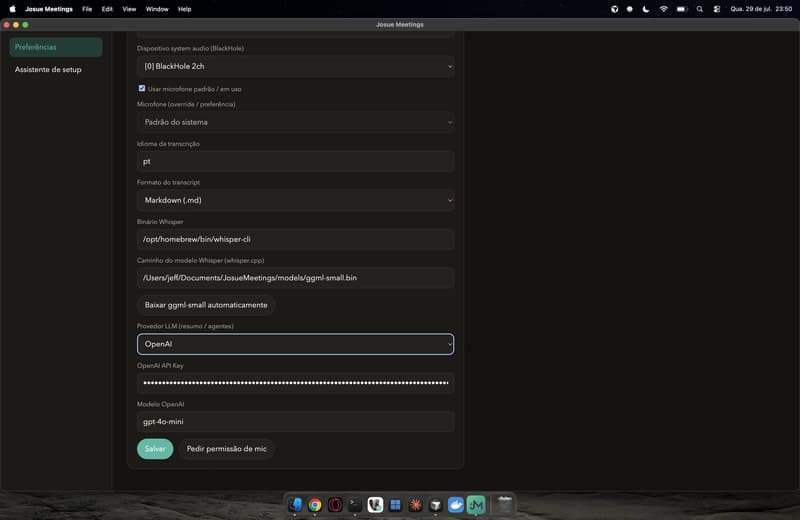
Task: Launch Google Chrome from the Dock
Action: 315,505
